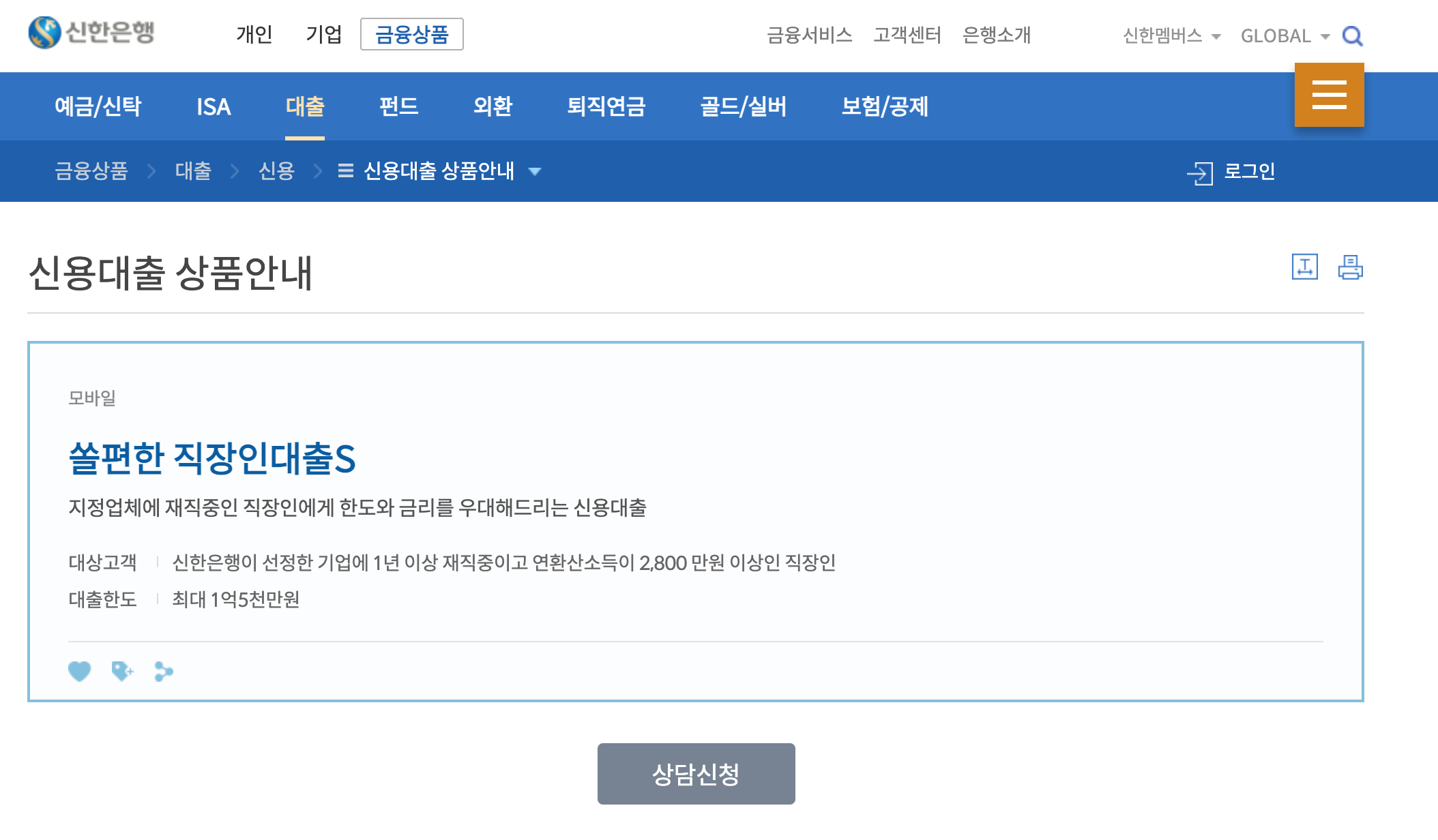1438x840 pixels.
Task: Click the 대상고객 label
Action: [x=102, y=562]
